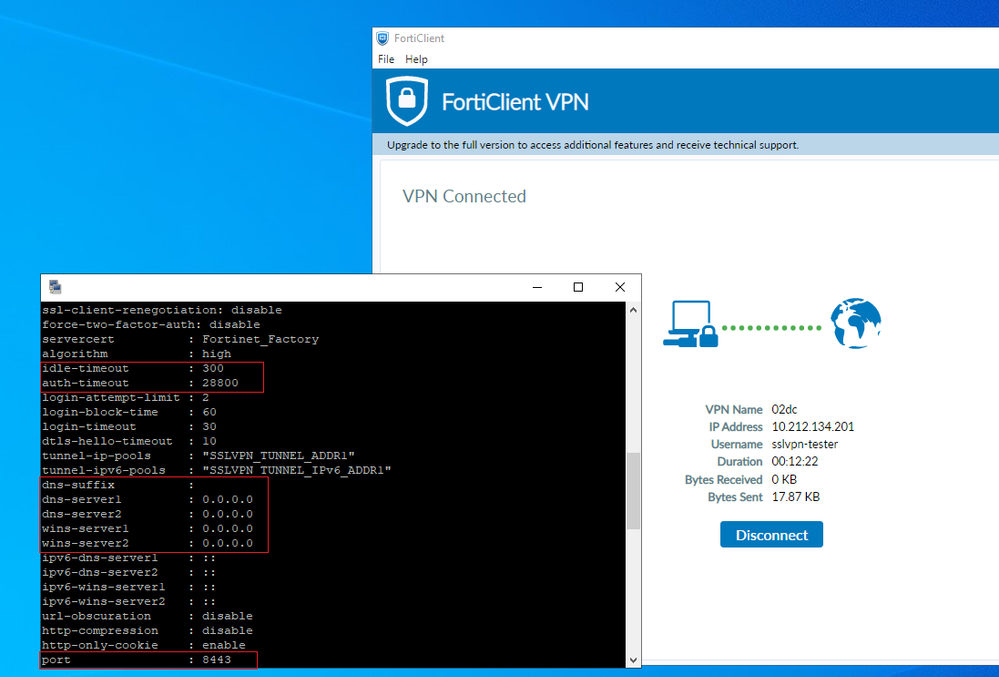Click the 'login-attempt-limit : 2' terminal line

click(126, 397)
